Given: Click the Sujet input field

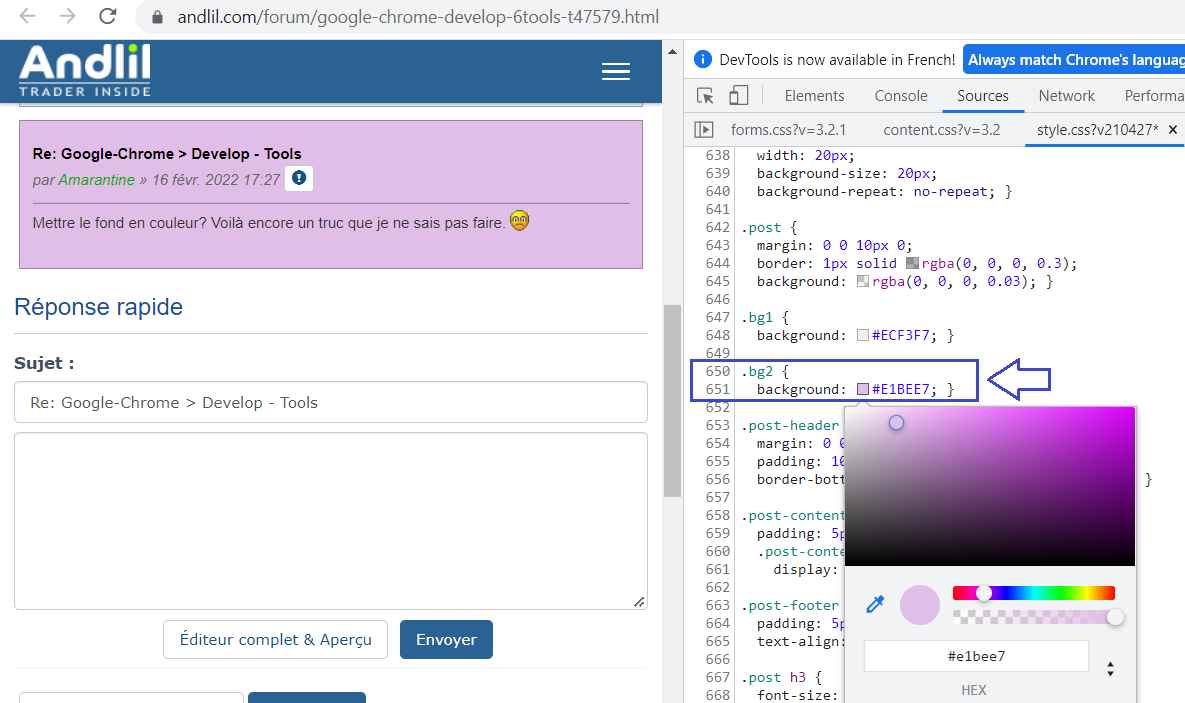Looking at the screenshot, I should click(331, 402).
